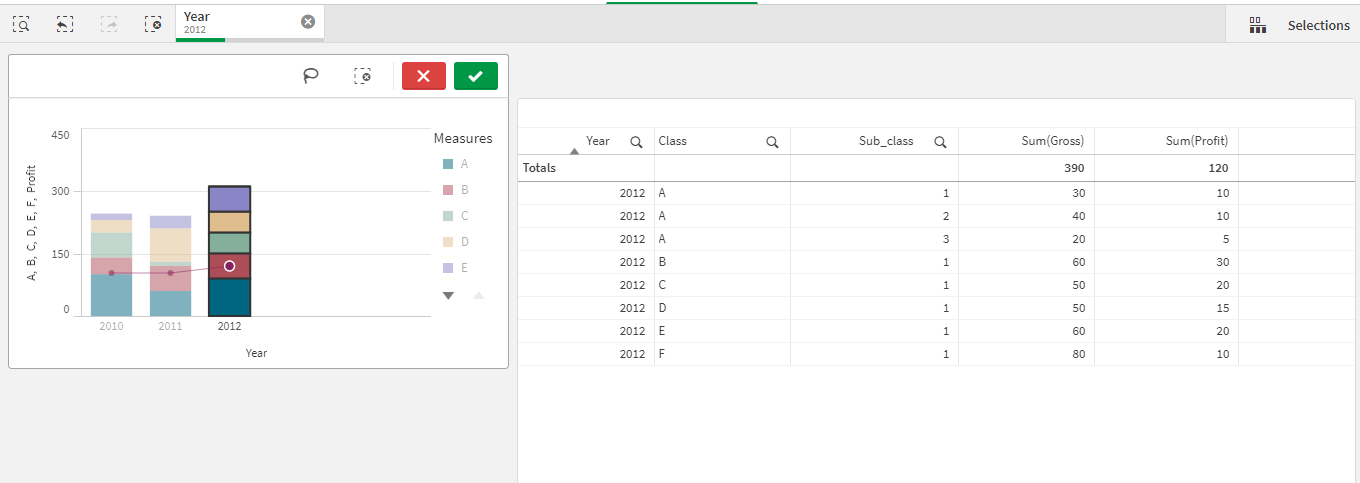Search in the Sub_class column

point(940,142)
